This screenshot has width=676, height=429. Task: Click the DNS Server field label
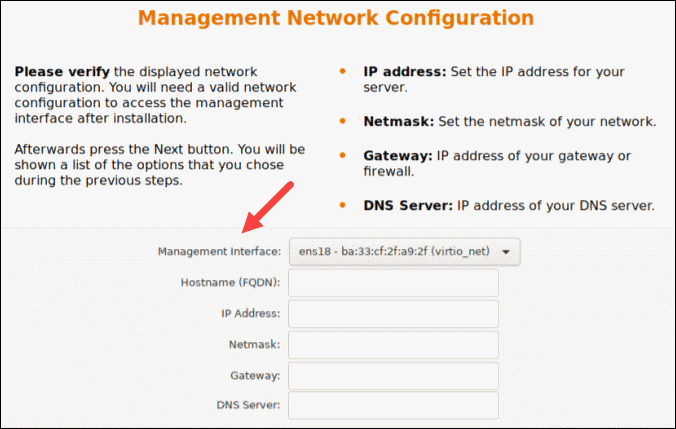pyautogui.click(x=248, y=406)
